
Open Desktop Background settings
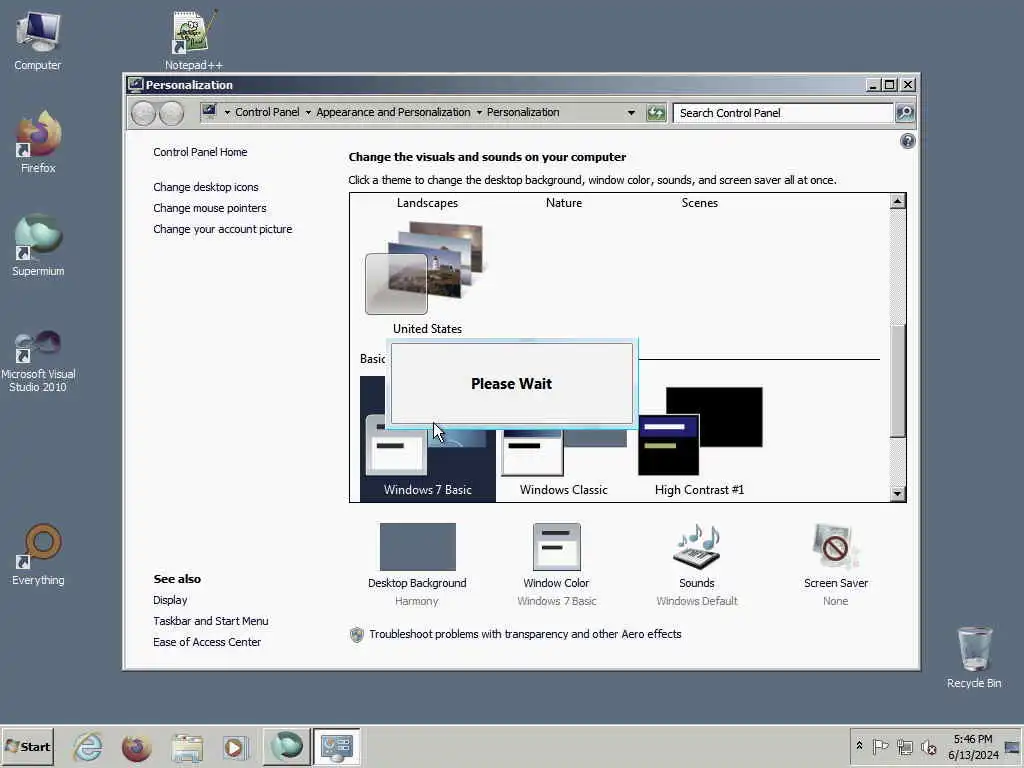tap(417, 564)
